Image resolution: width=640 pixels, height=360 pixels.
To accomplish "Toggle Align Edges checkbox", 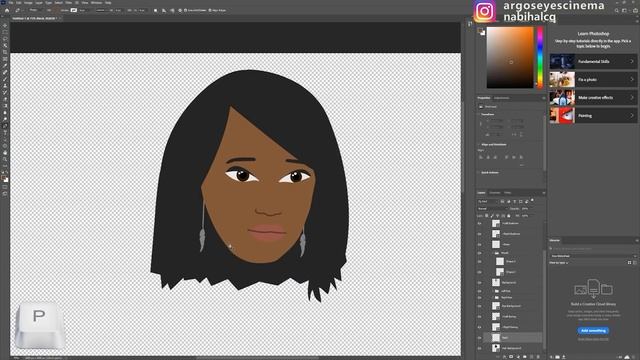I will 210,10.
